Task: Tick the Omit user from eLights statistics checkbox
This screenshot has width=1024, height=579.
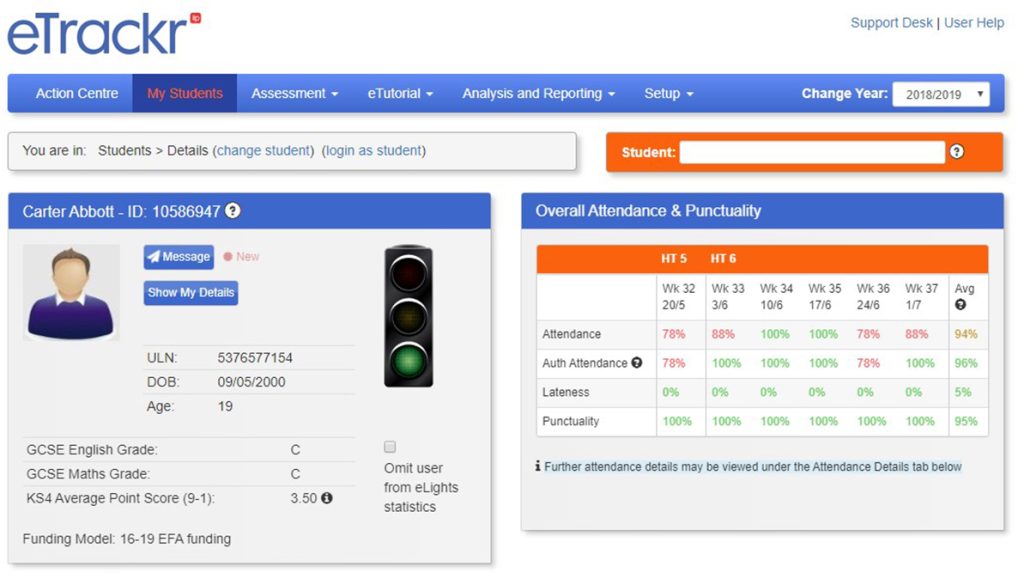Action: (390, 447)
